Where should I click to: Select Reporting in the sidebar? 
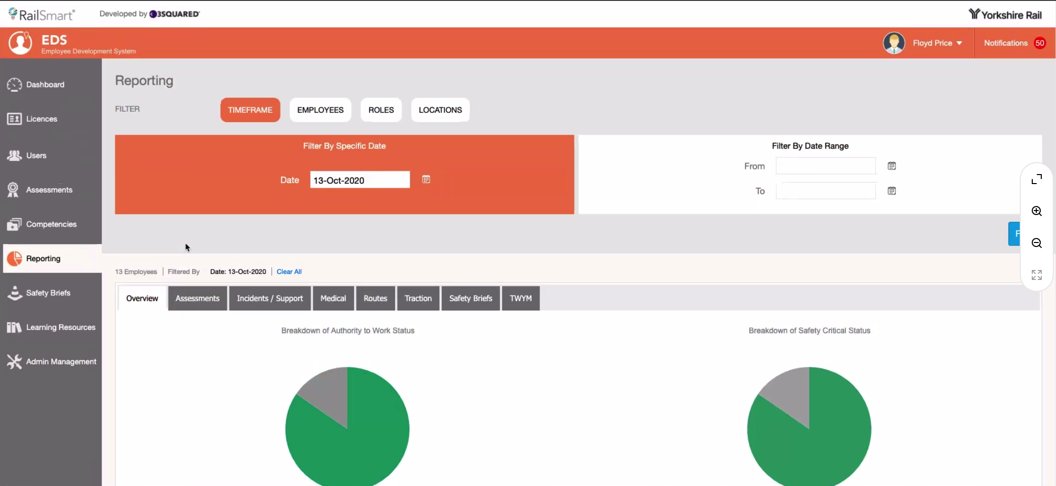pos(52,258)
